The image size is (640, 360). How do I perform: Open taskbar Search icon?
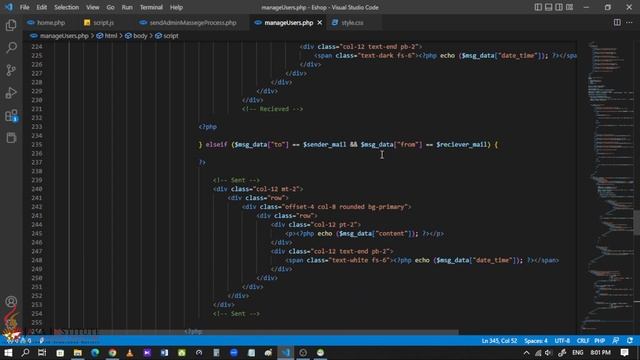(25, 353)
